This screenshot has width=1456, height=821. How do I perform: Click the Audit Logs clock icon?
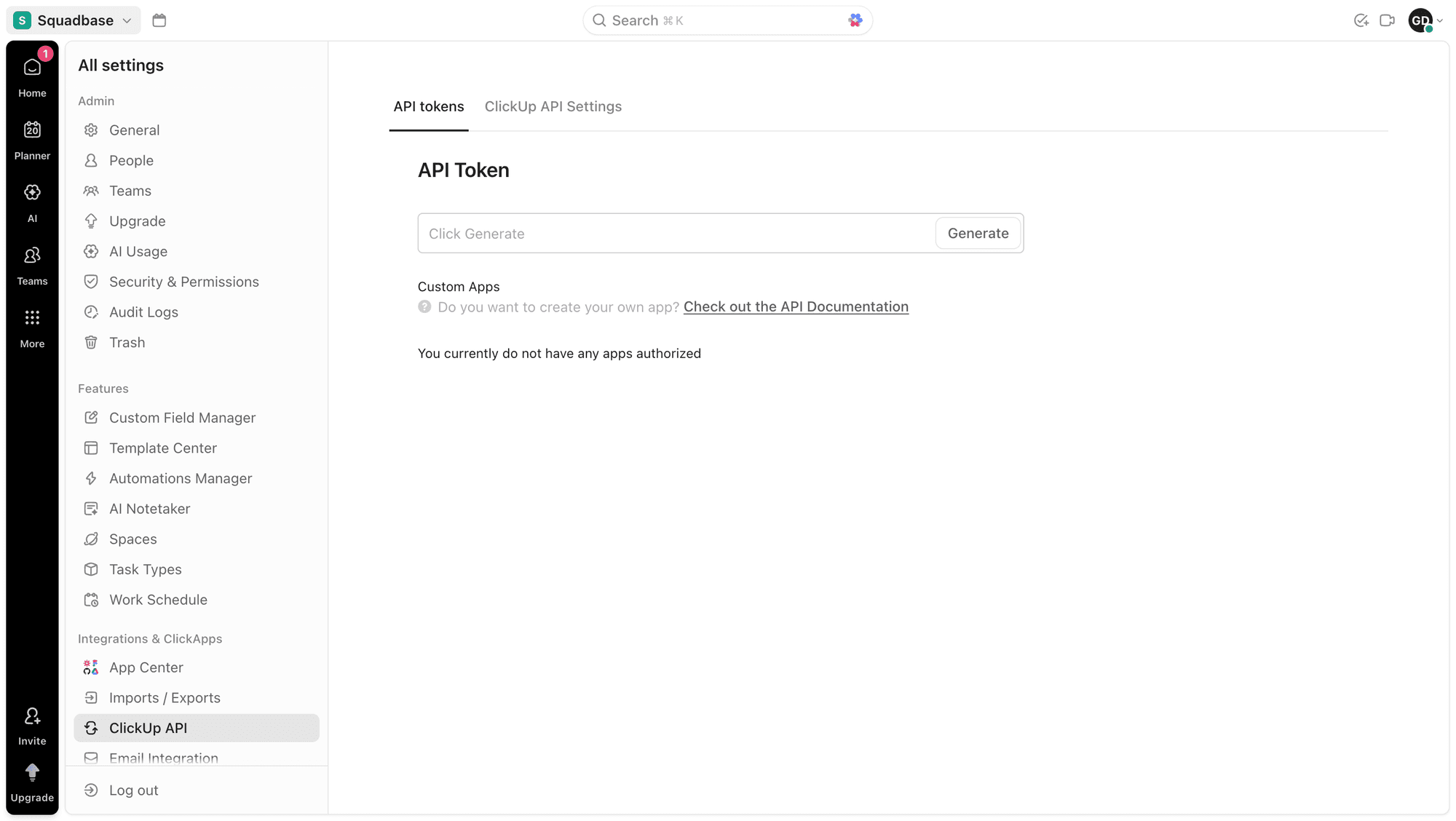(91, 312)
